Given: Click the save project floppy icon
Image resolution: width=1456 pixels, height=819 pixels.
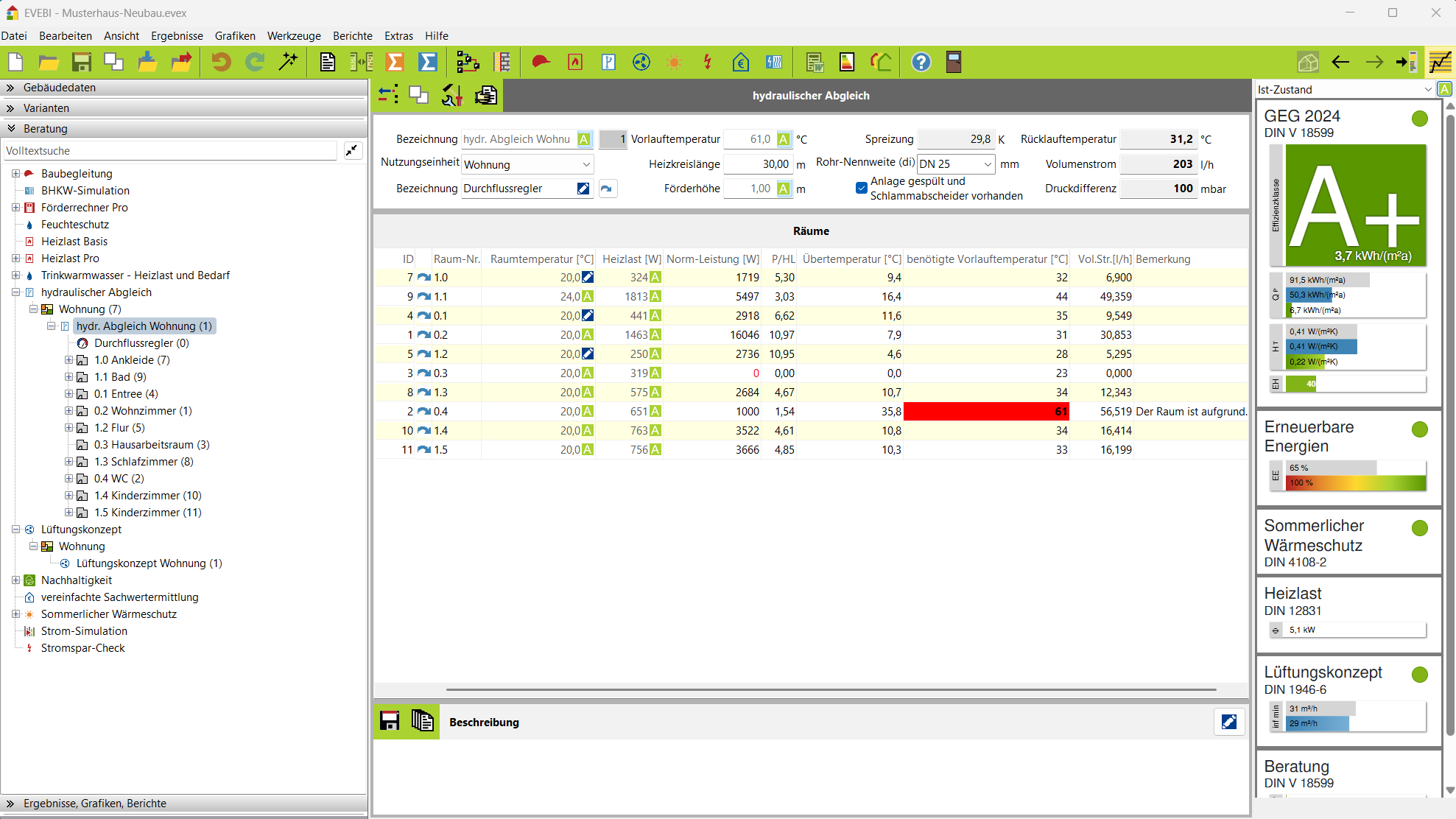Looking at the screenshot, I should click(x=81, y=63).
